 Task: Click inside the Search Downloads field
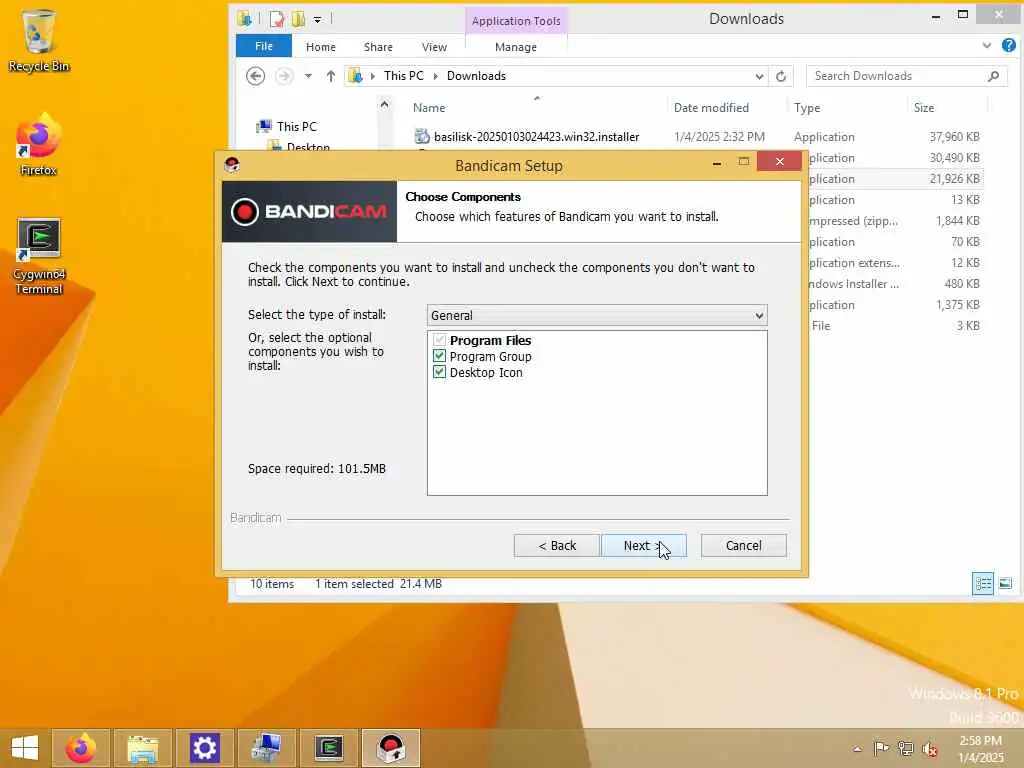click(x=897, y=76)
